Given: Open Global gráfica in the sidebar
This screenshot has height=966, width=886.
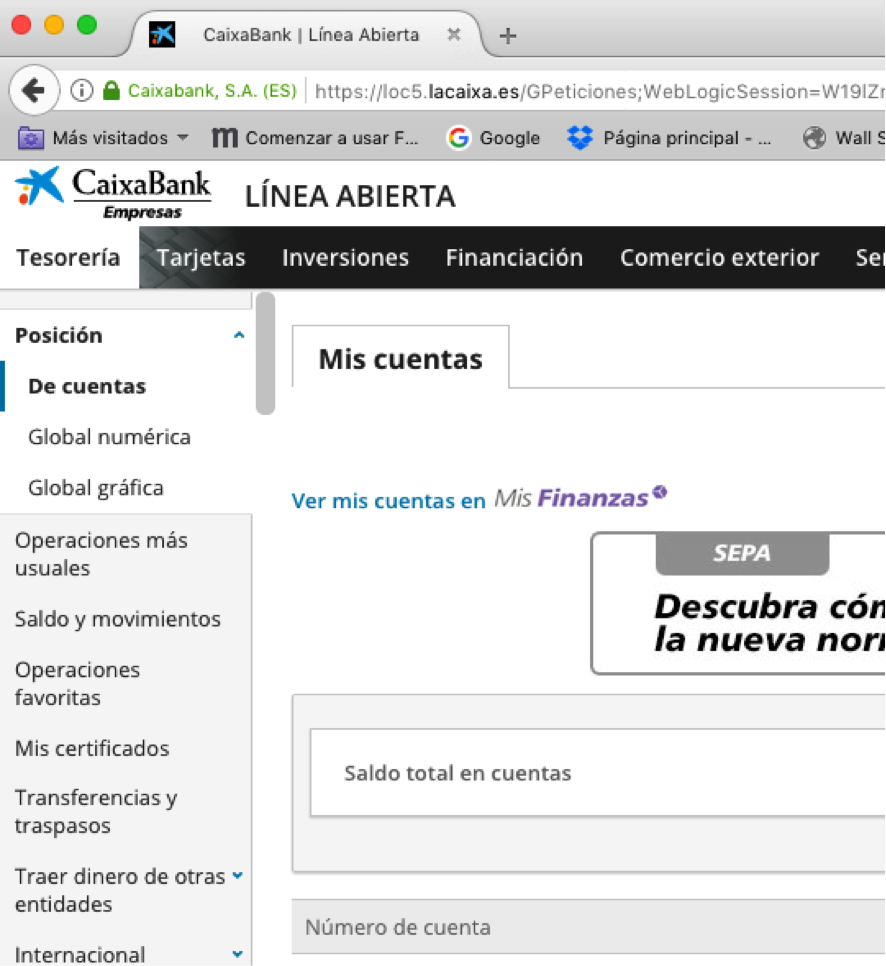Looking at the screenshot, I should pyautogui.click(x=96, y=488).
